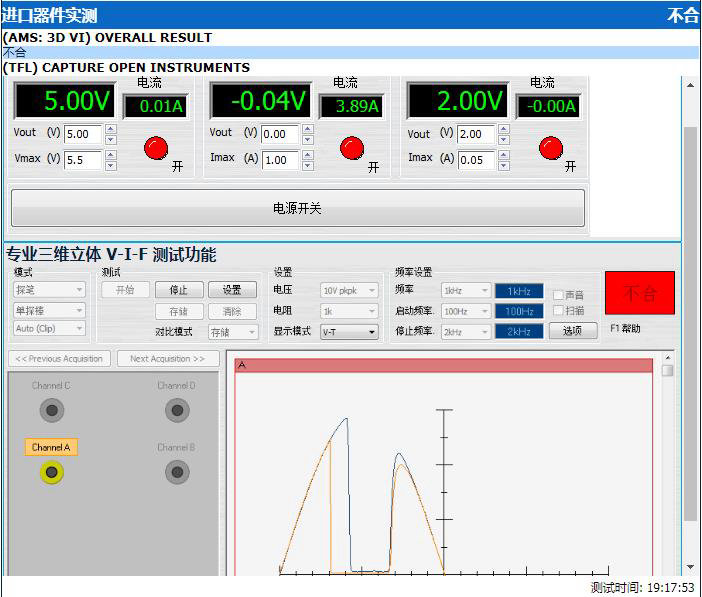
Task: Open the 1k resistance dropdown
Action: click(x=349, y=311)
